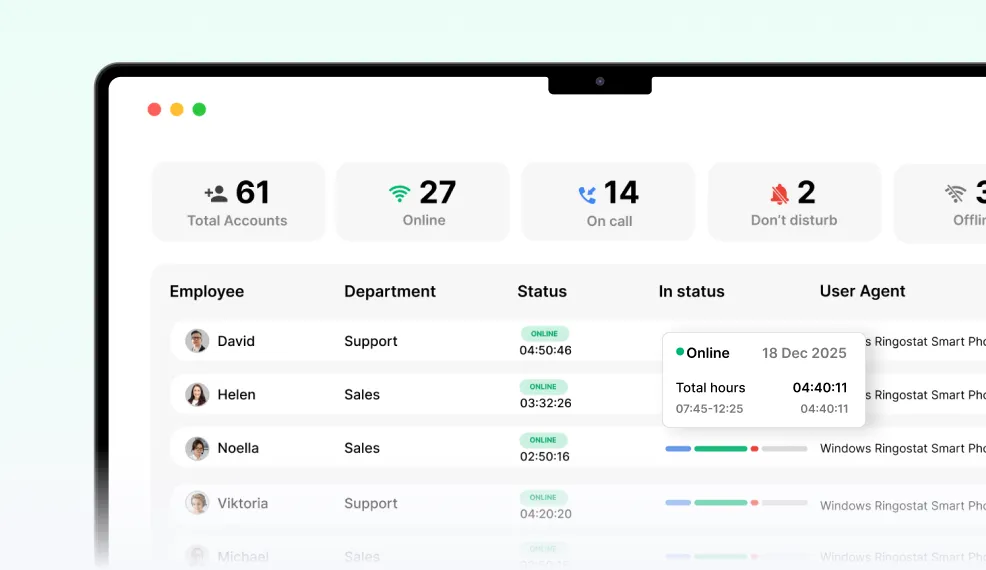Click Sales department in Noella's row
The image size is (986, 570).
point(362,448)
